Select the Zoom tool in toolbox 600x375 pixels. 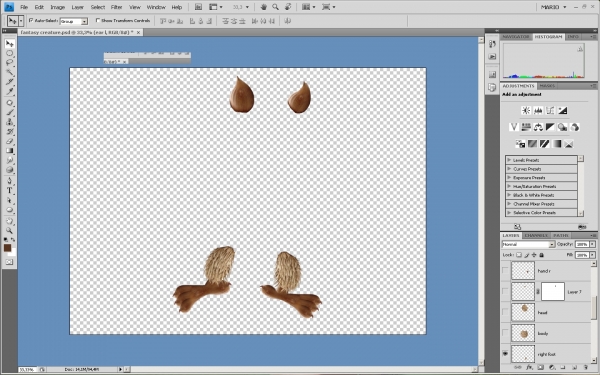coord(9,230)
